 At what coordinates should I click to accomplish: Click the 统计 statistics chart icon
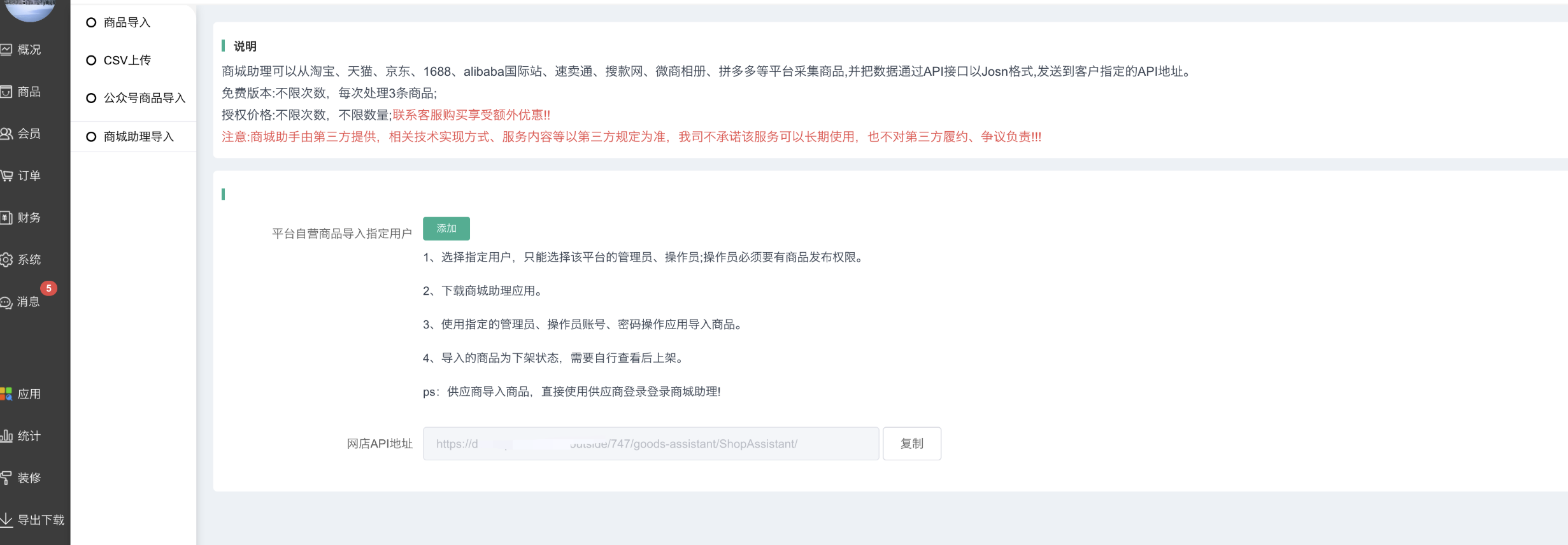[6, 436]
